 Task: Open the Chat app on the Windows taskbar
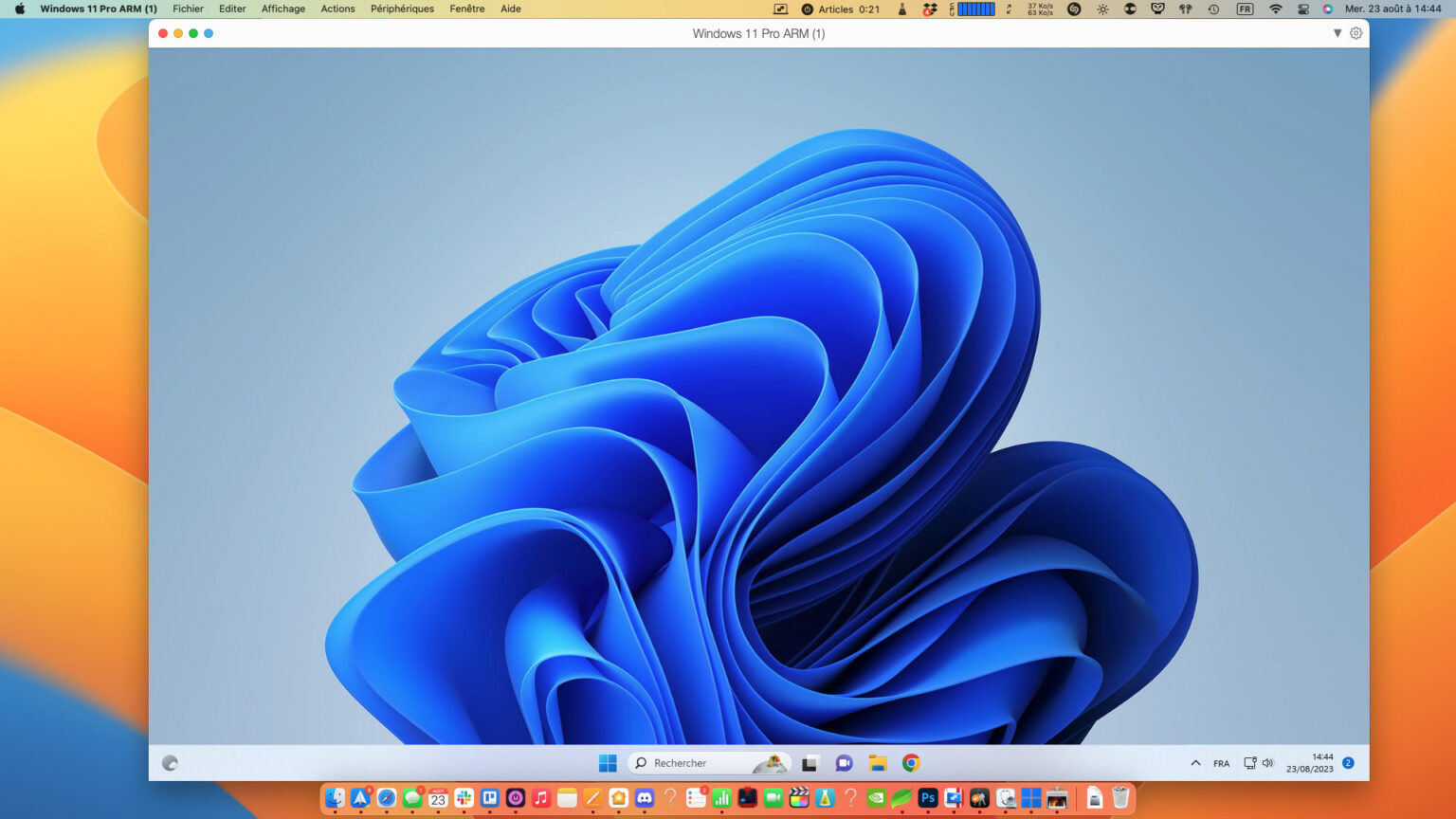(844, 763)
